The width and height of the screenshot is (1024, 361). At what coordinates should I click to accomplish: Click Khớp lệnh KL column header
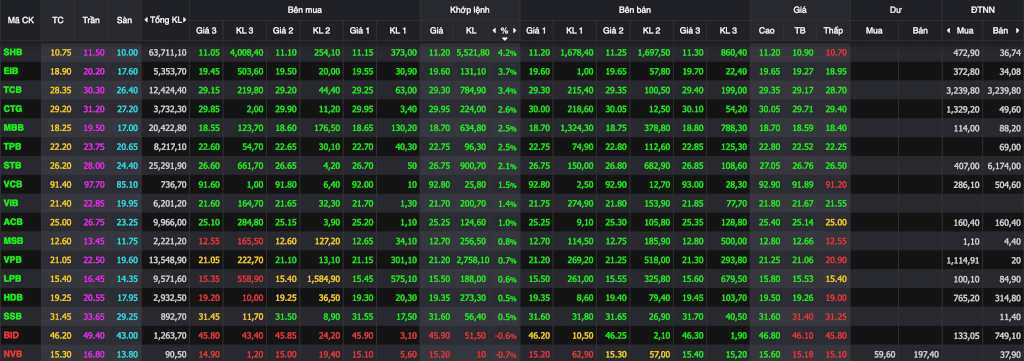click(x=471, y=31)
